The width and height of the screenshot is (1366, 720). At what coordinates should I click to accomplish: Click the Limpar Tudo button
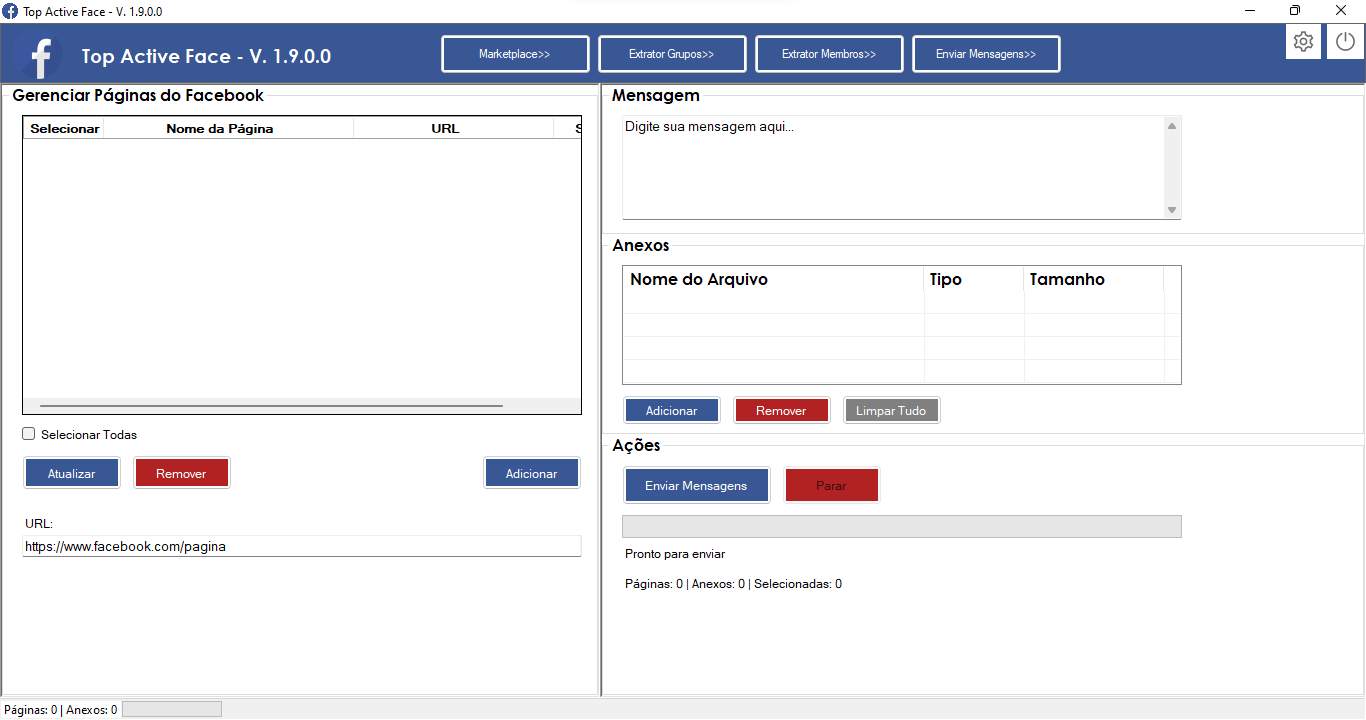pyautogui.click(x=891, y=411)
